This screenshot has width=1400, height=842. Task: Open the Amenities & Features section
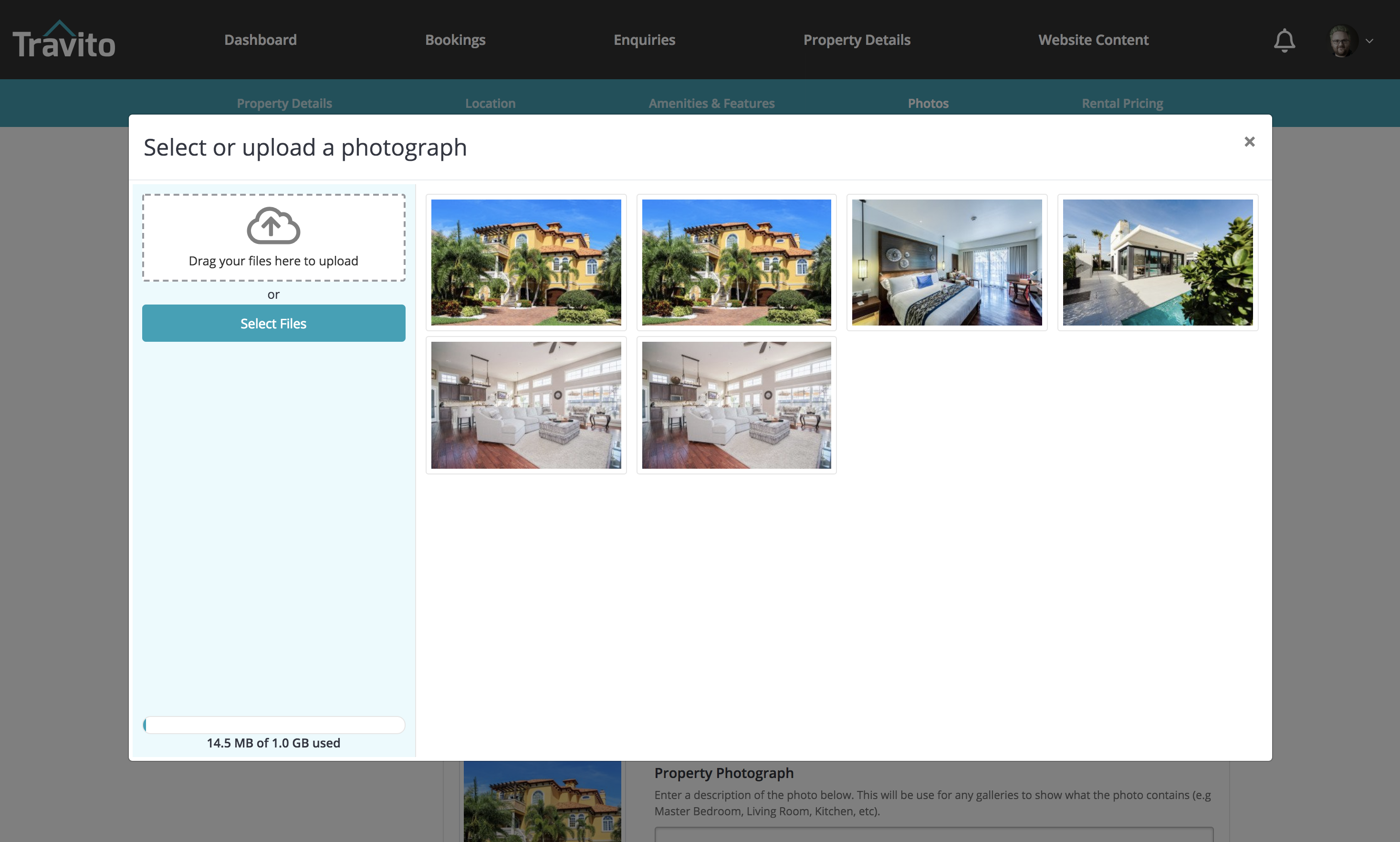point(711,103)
